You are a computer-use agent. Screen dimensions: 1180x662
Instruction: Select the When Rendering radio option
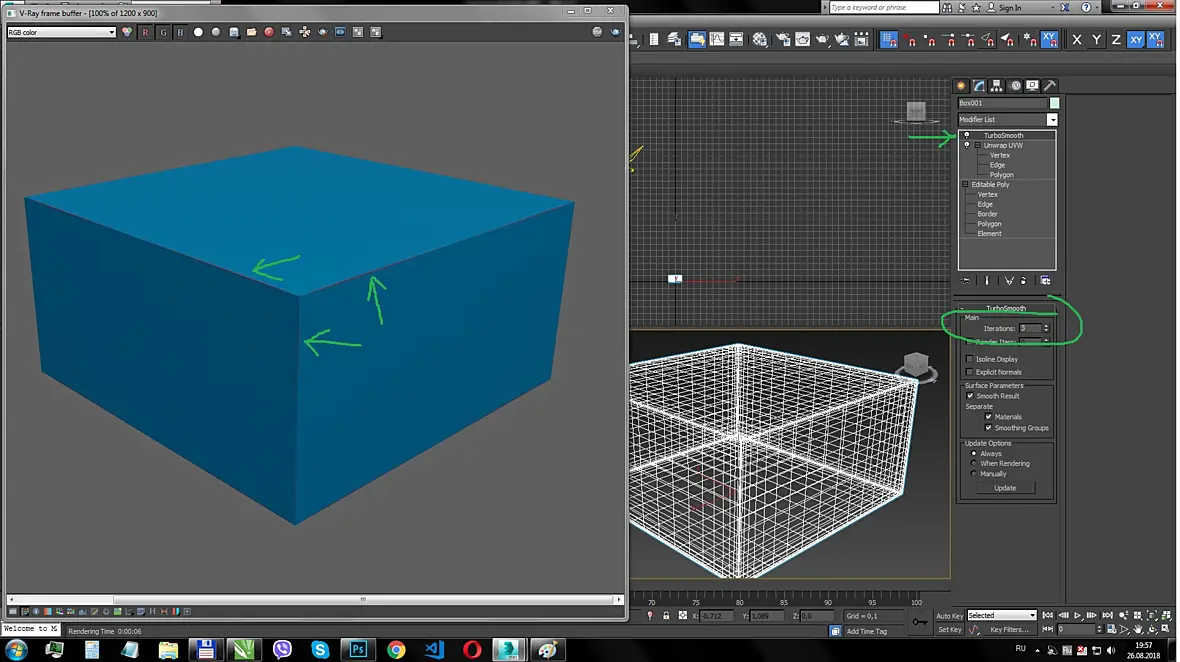tap(974, 463)
